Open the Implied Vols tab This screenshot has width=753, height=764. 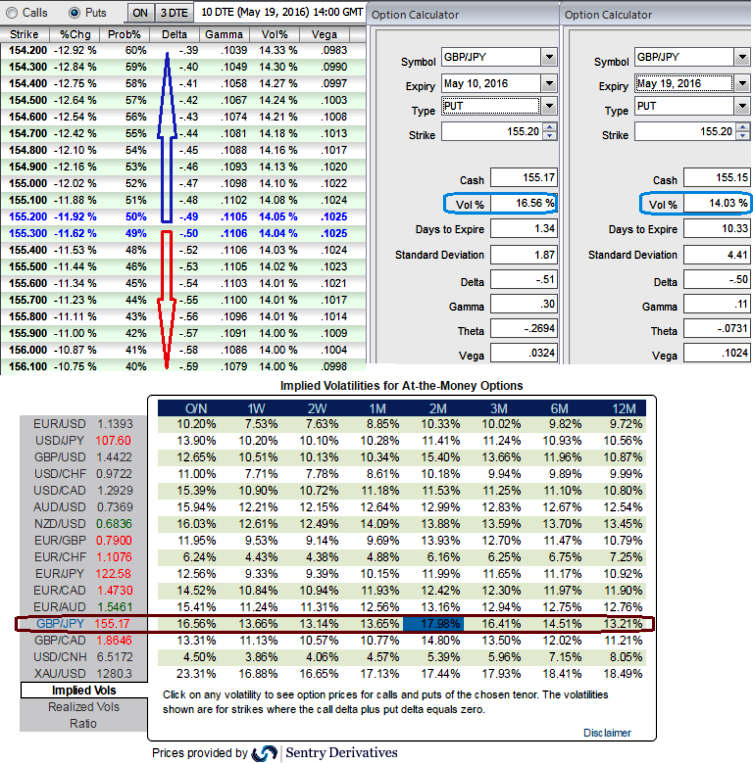pos(84,690)
